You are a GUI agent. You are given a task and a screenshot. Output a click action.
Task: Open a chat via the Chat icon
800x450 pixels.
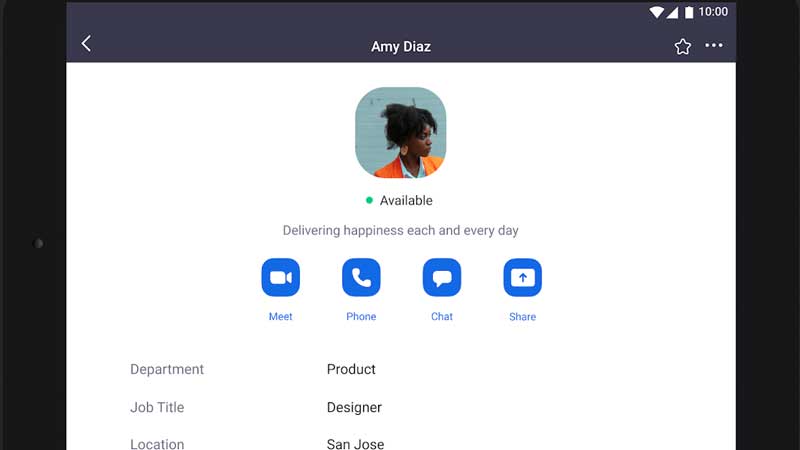tap(442, 278)
